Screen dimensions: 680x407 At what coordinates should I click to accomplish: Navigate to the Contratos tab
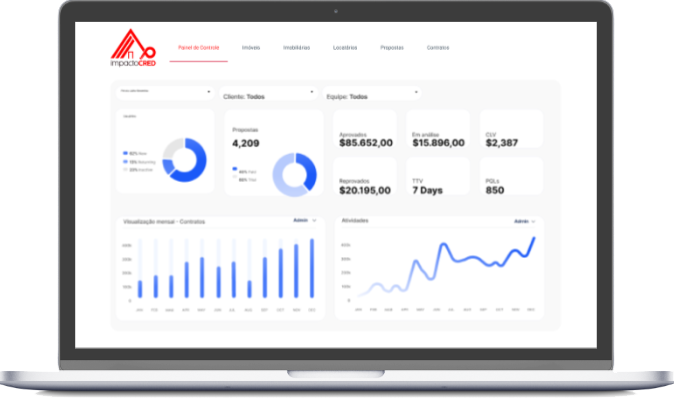tap(438, 48)
